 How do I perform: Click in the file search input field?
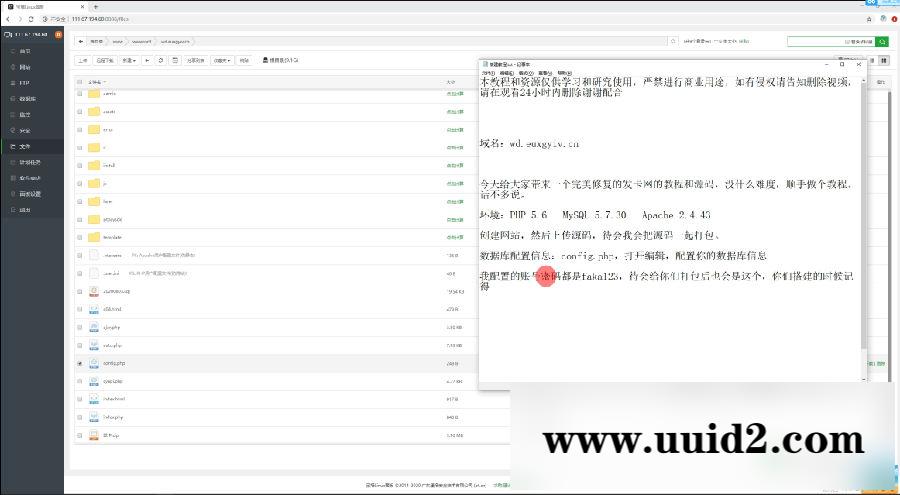[830, 42]
